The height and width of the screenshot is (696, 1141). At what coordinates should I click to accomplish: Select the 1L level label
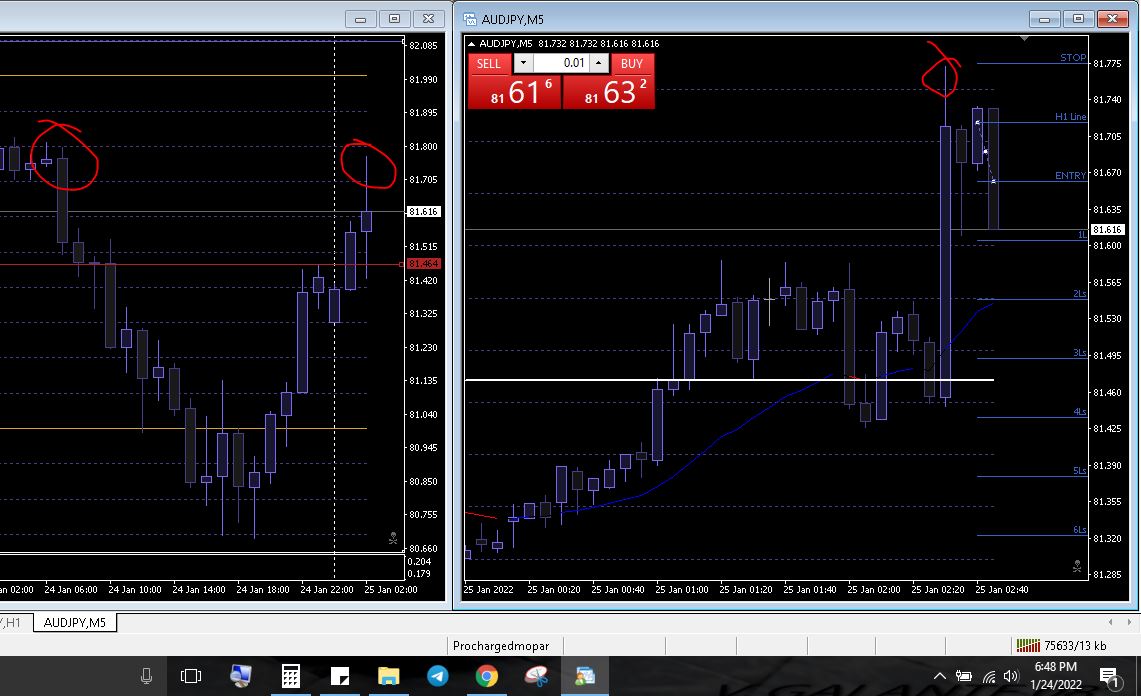click(x=1082, y=234)
